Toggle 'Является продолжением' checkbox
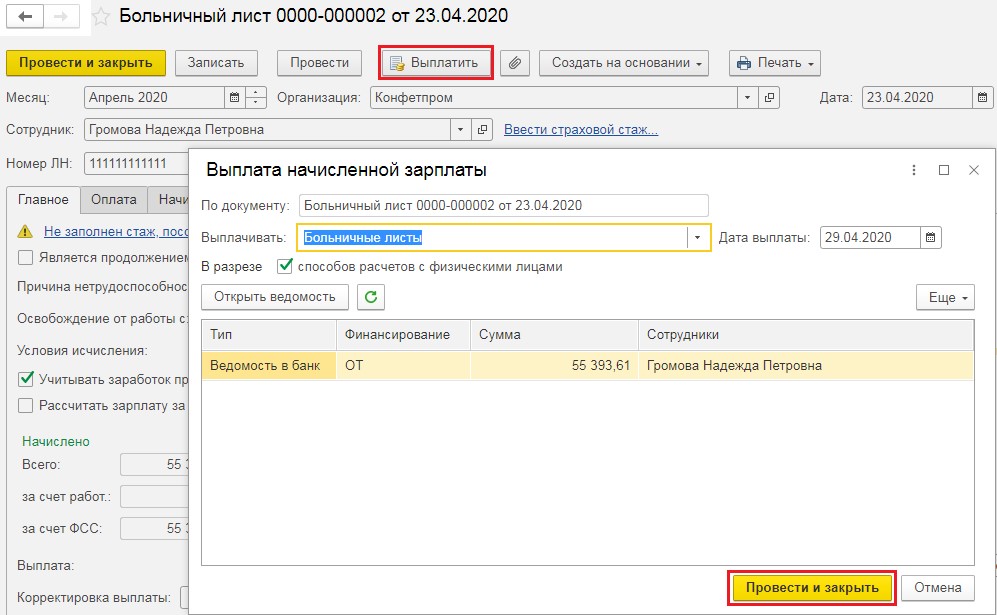This screenshot has height=615, width=997. tap(25, 258)
